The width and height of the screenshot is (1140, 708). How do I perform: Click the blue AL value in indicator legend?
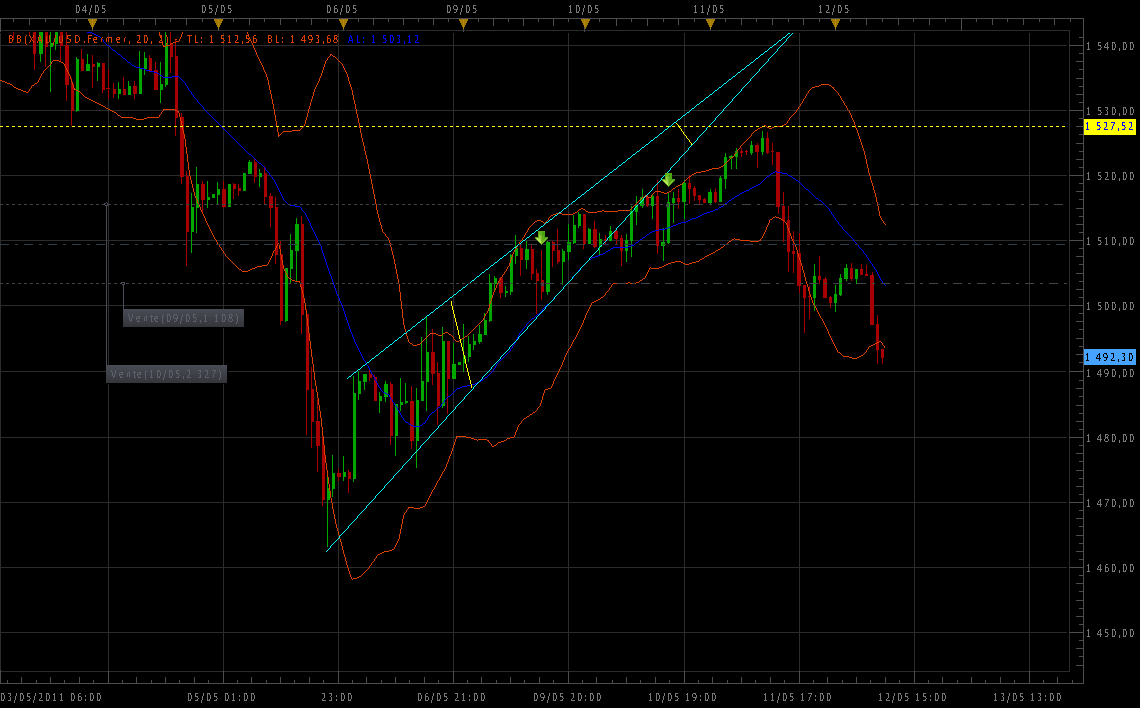click(382, 40)
